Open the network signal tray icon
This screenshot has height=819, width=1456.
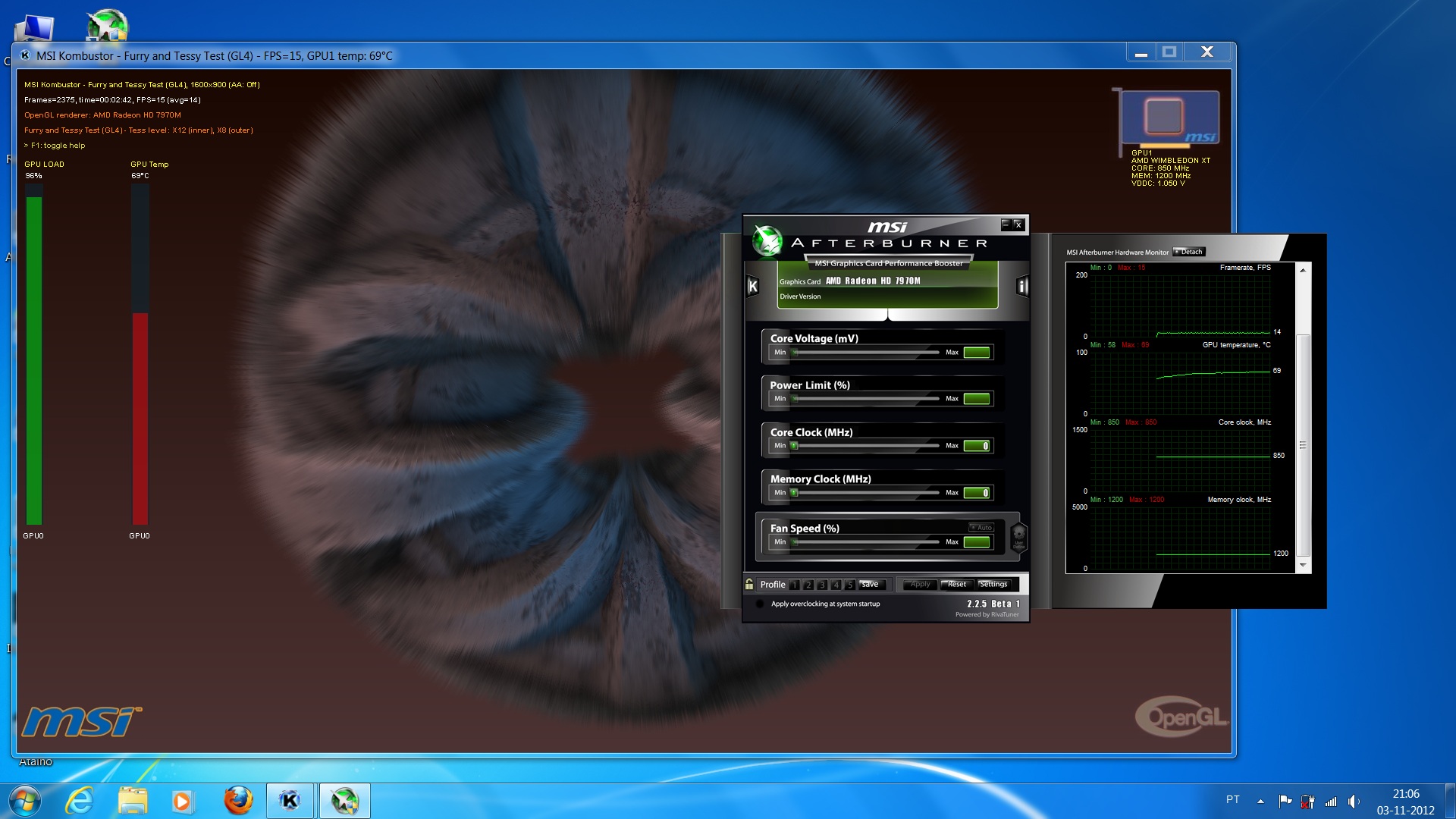[x=1331, y=801]
